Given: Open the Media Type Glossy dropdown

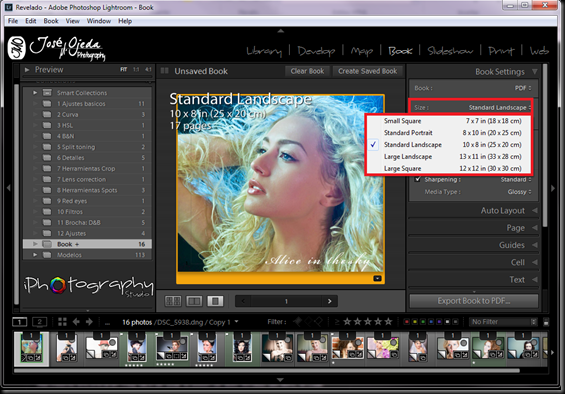Looking at the screenshot, I should pos(519,192).
